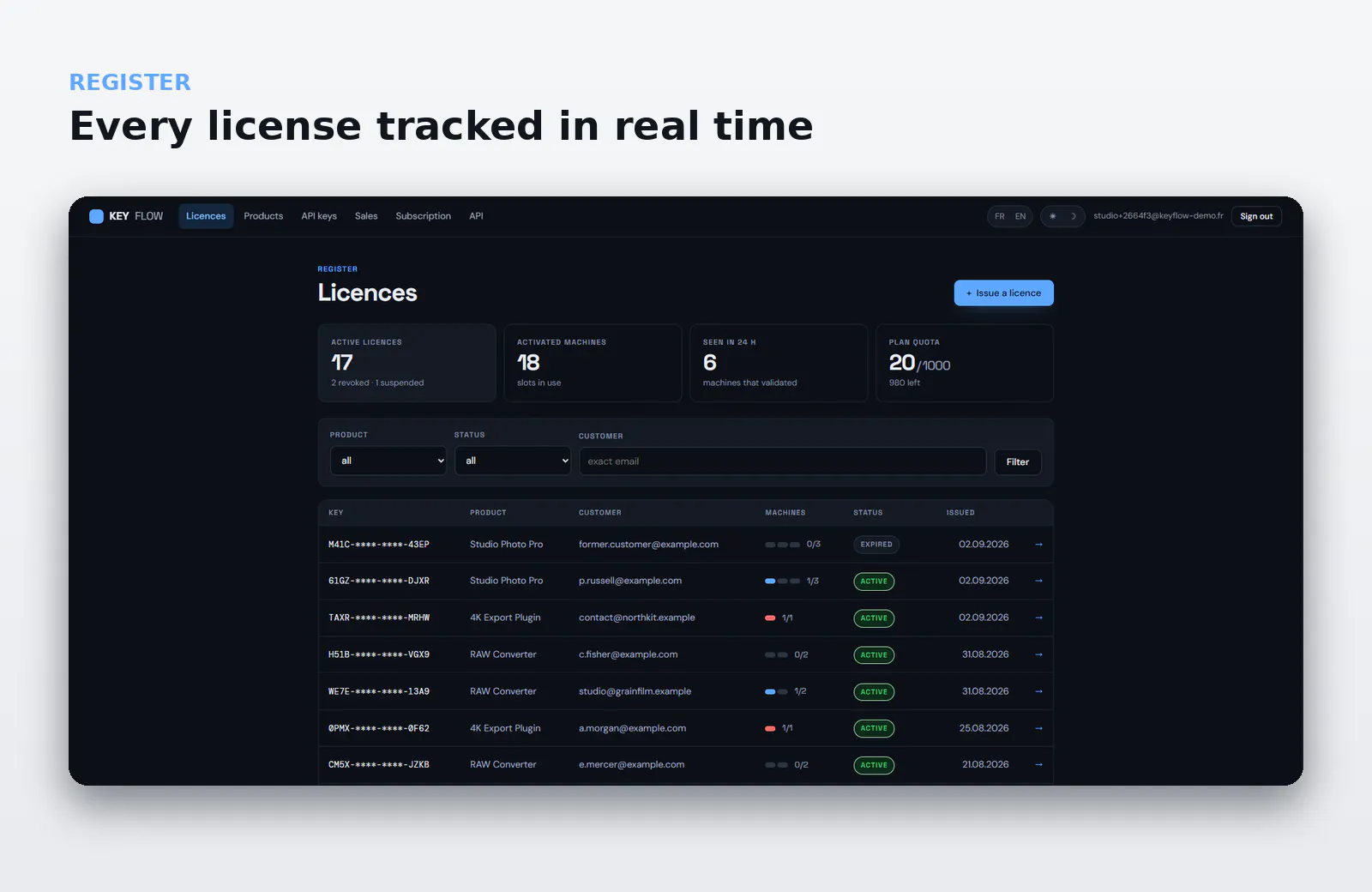1372x892 pixels.
Task: Click customer p.russell@example.com
Action: coord(630,581)
